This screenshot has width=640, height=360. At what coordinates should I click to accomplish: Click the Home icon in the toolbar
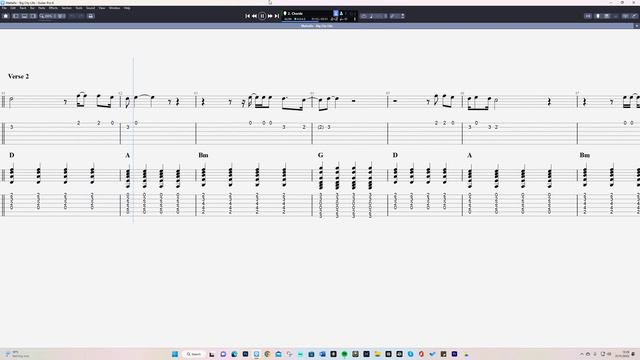tap(6, 16)
